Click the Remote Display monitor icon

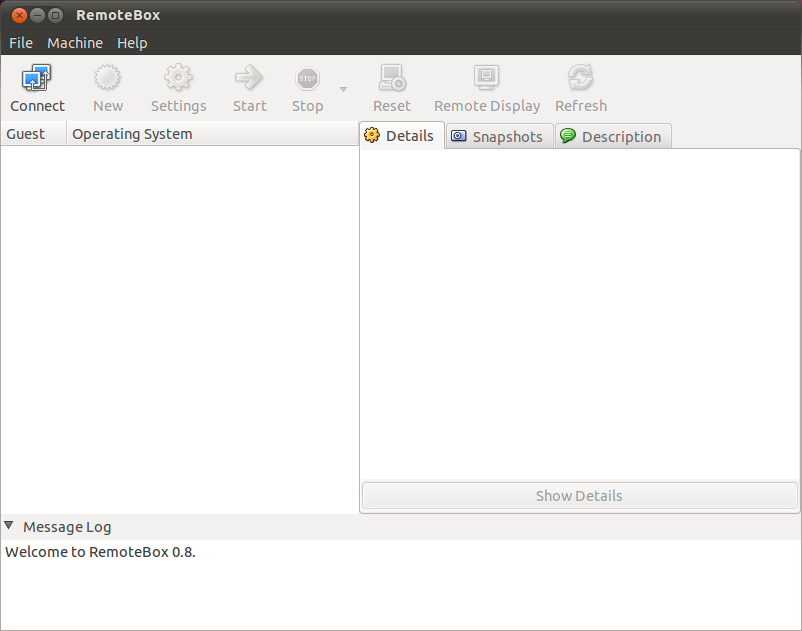[486, 78]
